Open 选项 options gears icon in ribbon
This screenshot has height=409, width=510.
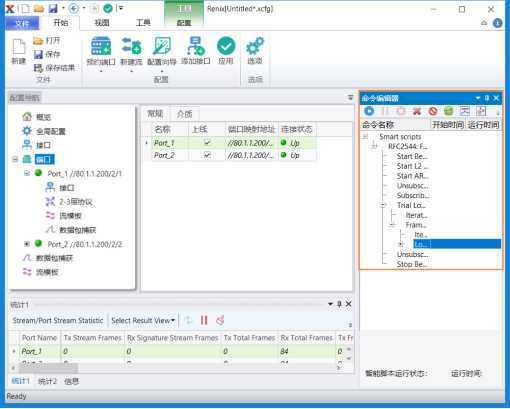point(255,50)
